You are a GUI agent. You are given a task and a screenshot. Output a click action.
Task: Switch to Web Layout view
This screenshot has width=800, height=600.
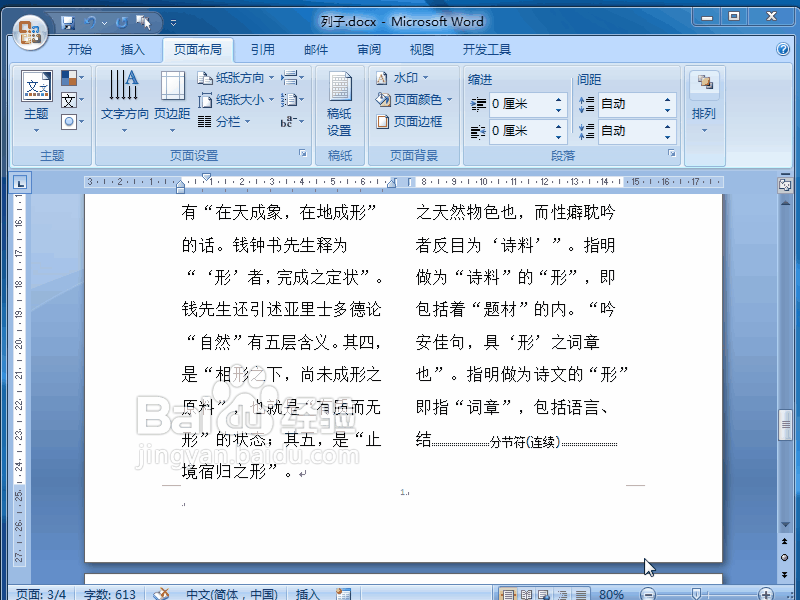(x=544, y=594)
